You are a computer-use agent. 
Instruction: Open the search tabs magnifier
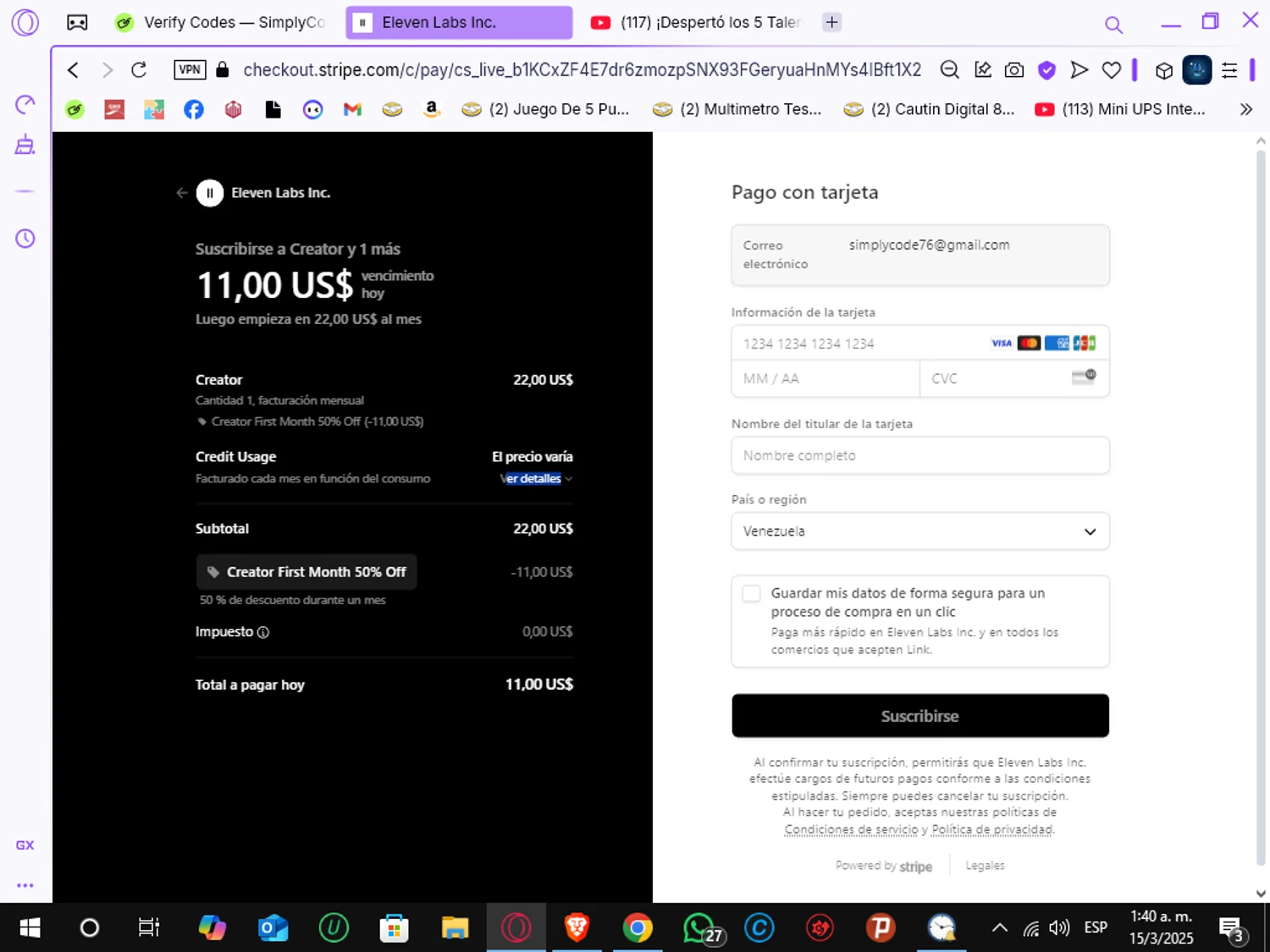(x=1113, y=25)
